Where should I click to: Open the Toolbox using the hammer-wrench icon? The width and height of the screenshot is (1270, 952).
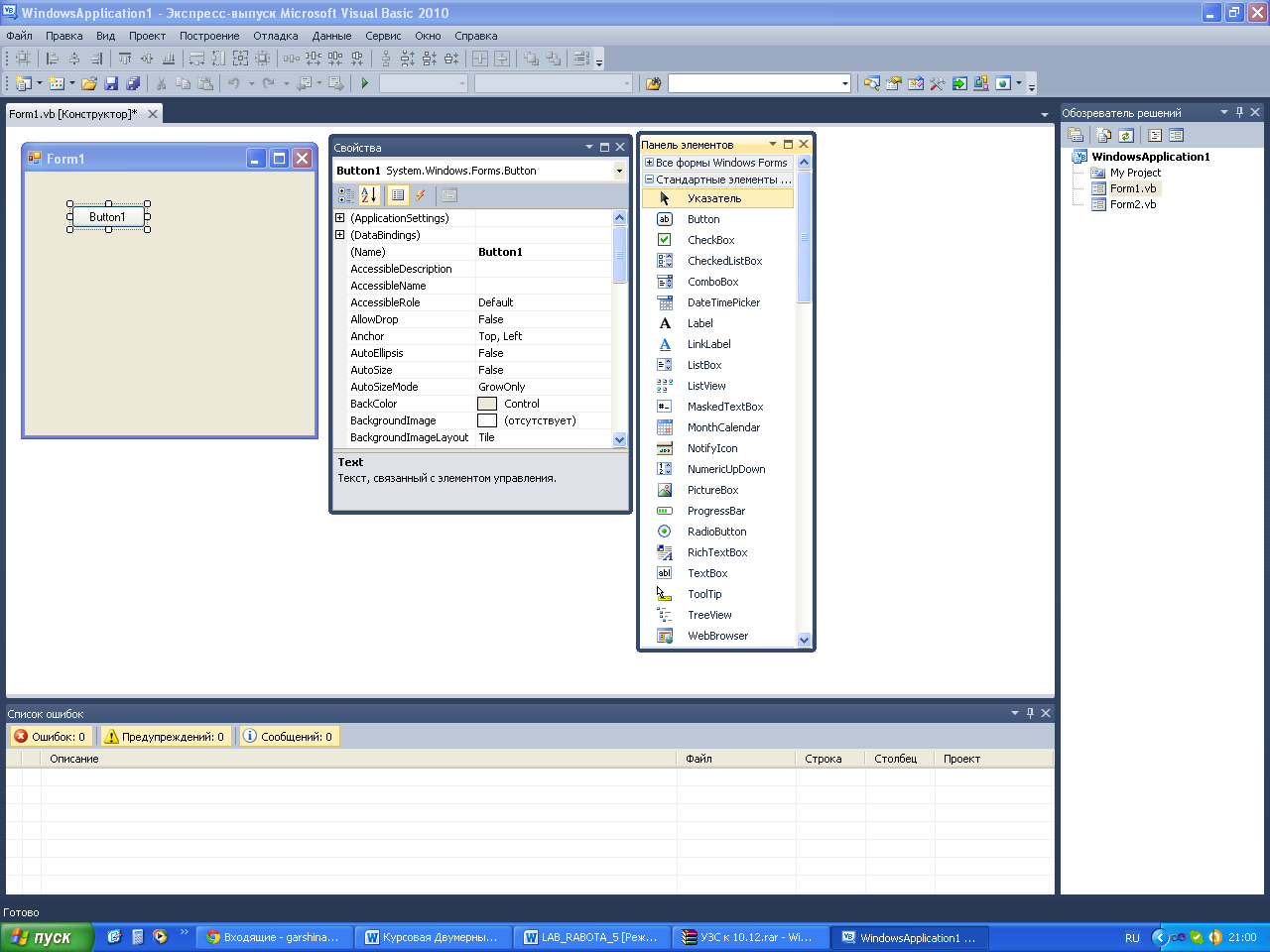tap(937, 83)
